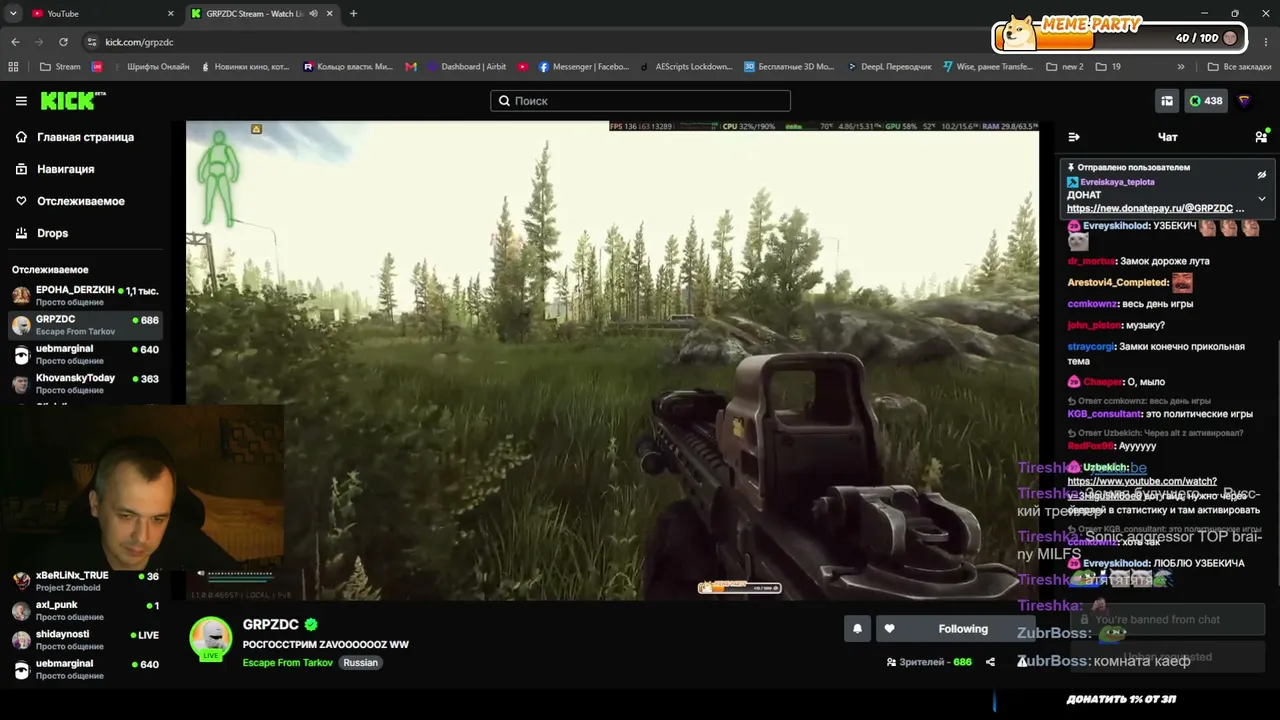Viewport: 1280px width, 720px height.
Task: Open the Wise bookmark
Action: [x=988, y=67]
